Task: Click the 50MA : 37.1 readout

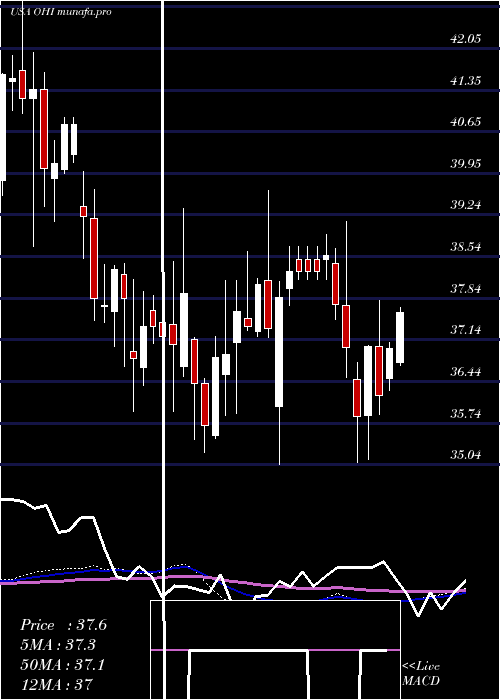Action: (x=62, y=665)
